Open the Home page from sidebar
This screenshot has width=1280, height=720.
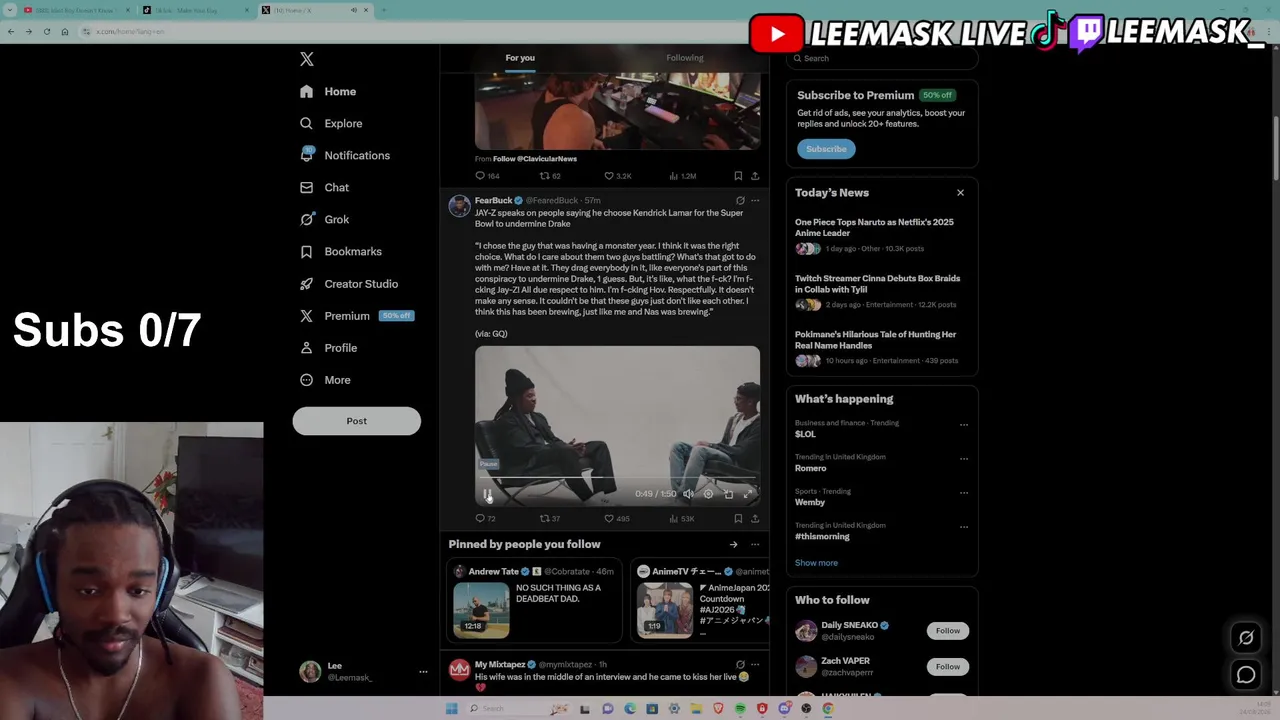(x=328, y=91)
